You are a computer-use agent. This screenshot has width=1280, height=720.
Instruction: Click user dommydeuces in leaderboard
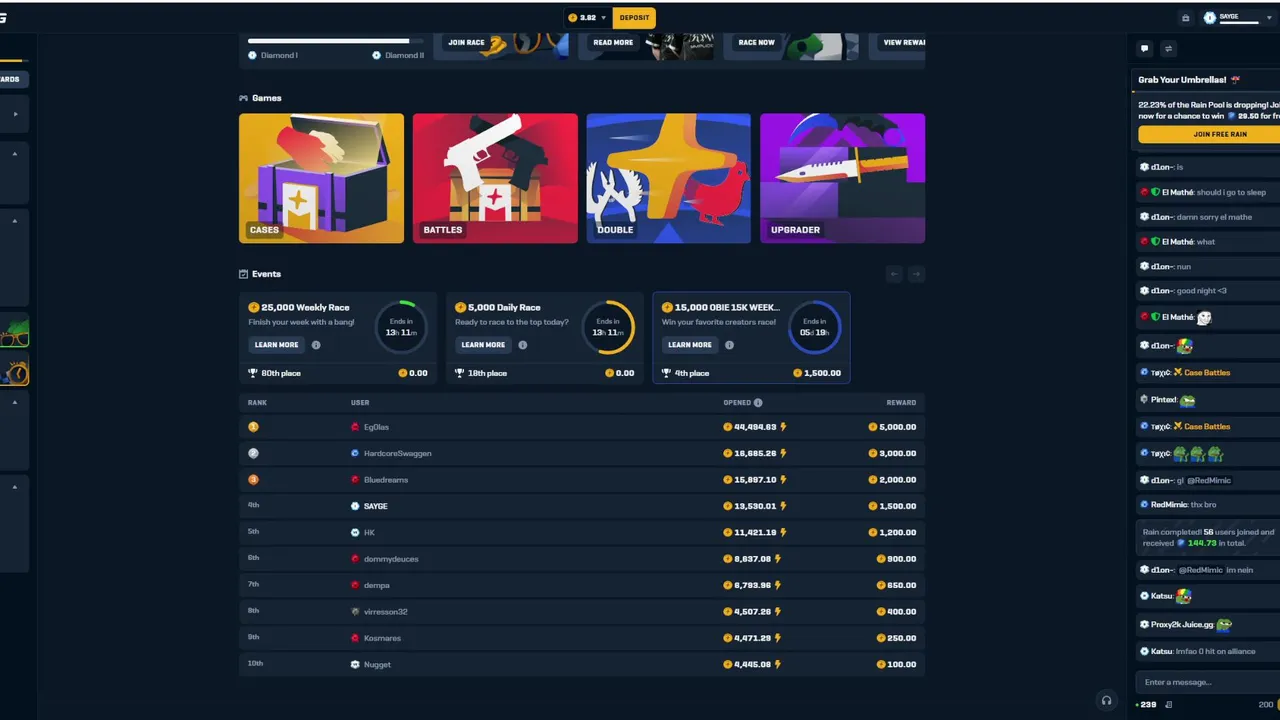[390, 559]
